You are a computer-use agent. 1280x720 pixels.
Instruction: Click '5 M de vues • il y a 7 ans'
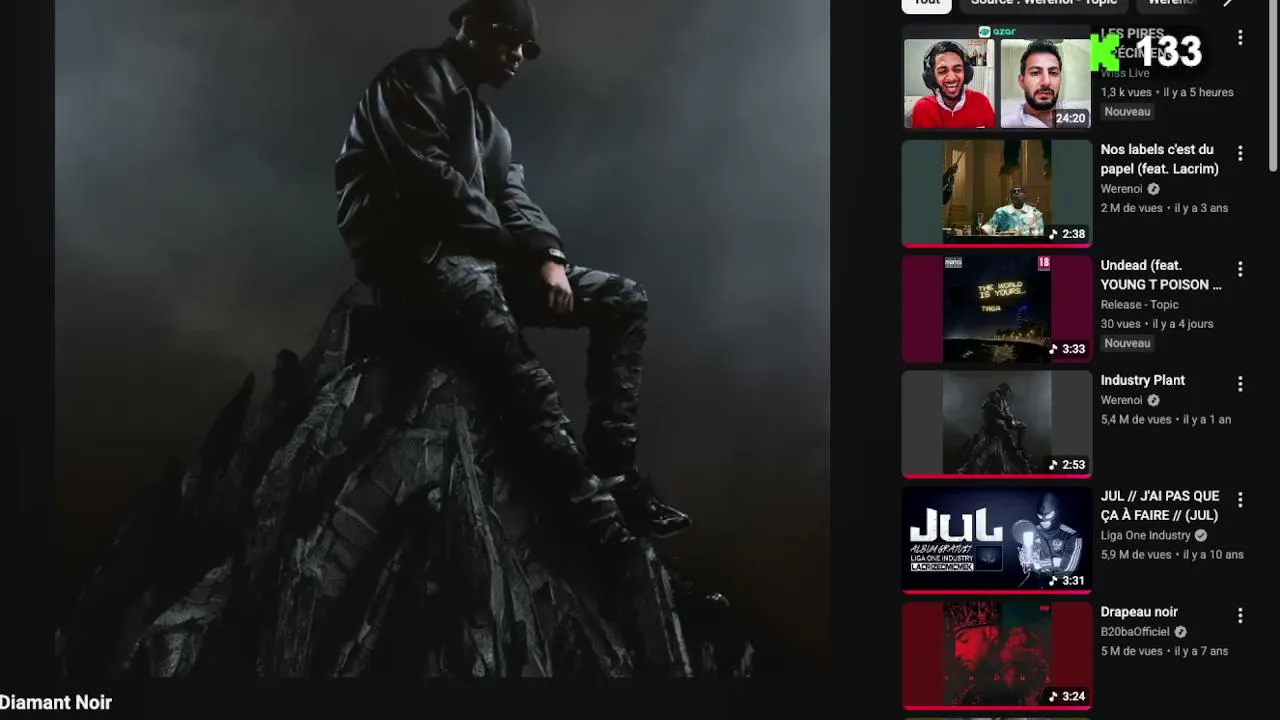point(1164,651)
